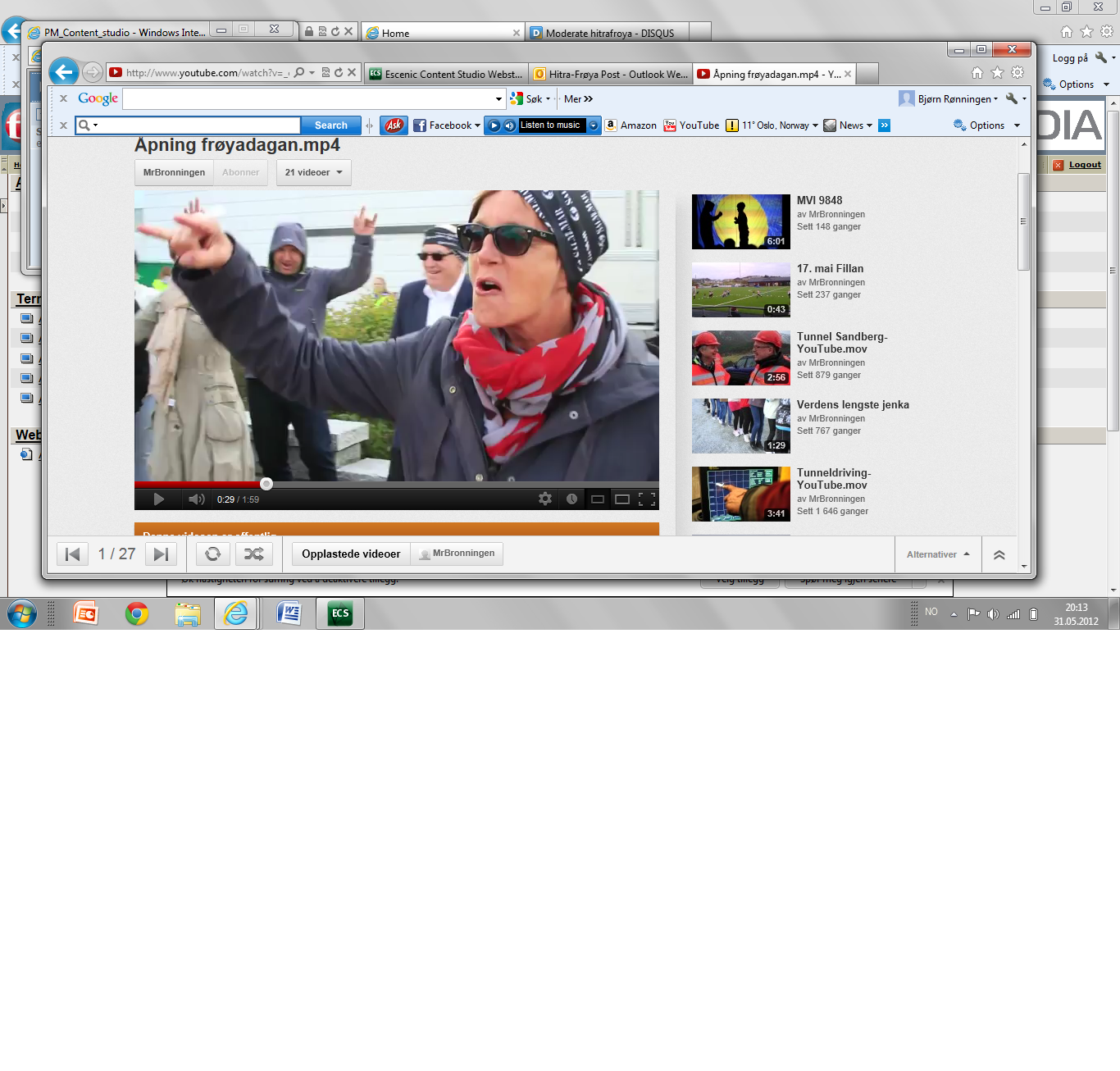Open Tunneldriving-YouTube.mov thumbnail
1120x1071 pixels.
(741, 494)
